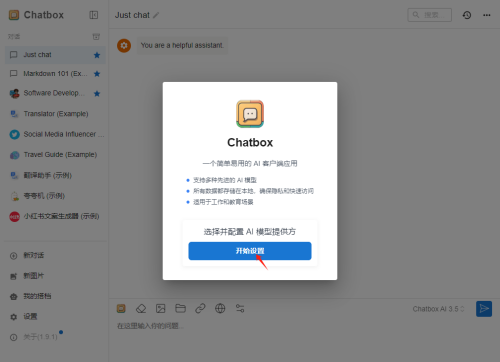Open Travel Guide (Example) conversation
The width and height of the screenshot is (500, 362).
pos(55,155)
